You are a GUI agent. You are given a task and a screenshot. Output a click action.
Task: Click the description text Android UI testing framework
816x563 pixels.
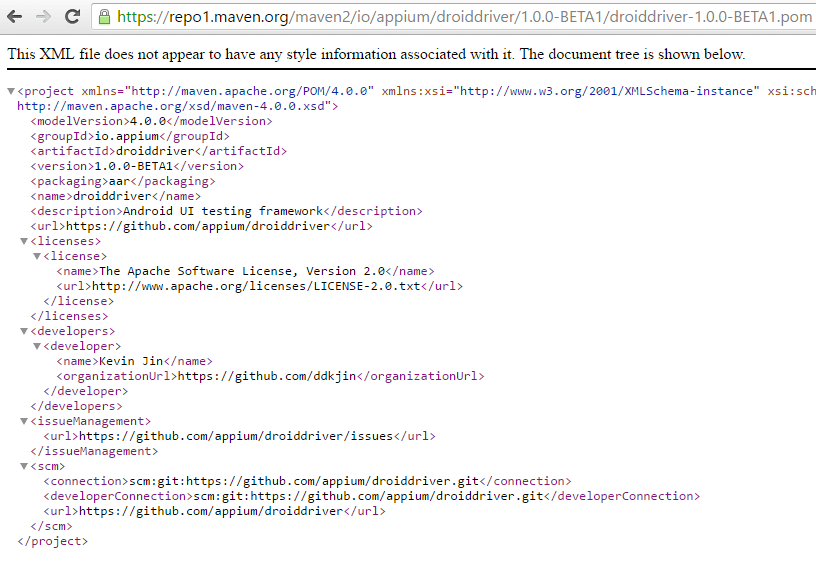(223, 211)
